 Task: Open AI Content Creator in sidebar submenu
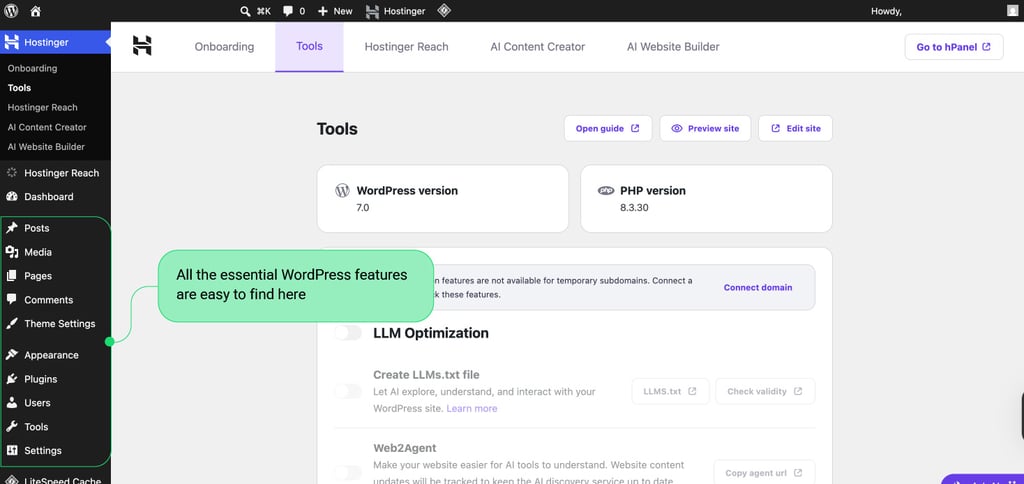47,127
